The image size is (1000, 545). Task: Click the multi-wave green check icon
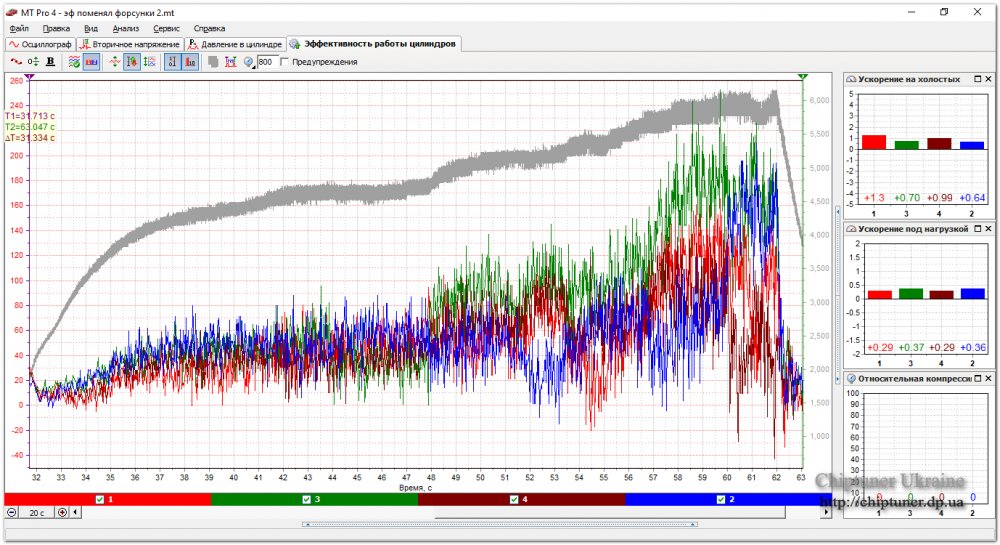point(74,62)
